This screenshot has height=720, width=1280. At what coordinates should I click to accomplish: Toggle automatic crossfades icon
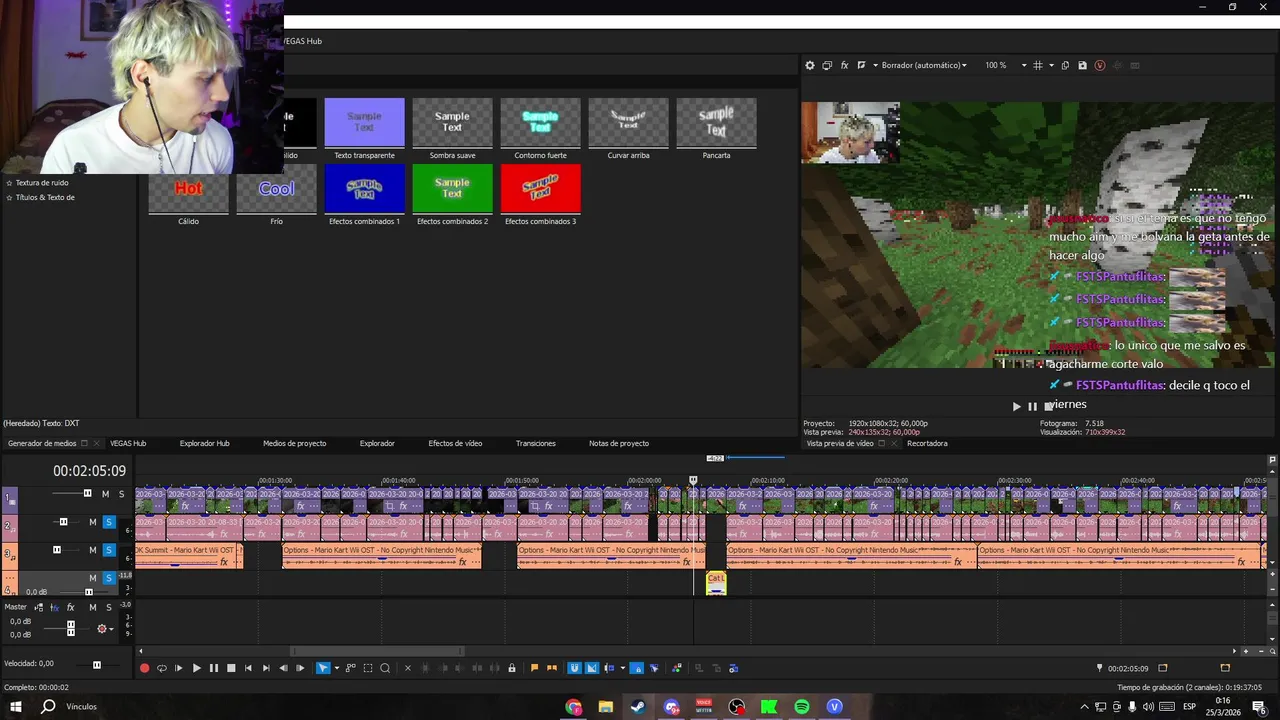click(x=592, y=668)
